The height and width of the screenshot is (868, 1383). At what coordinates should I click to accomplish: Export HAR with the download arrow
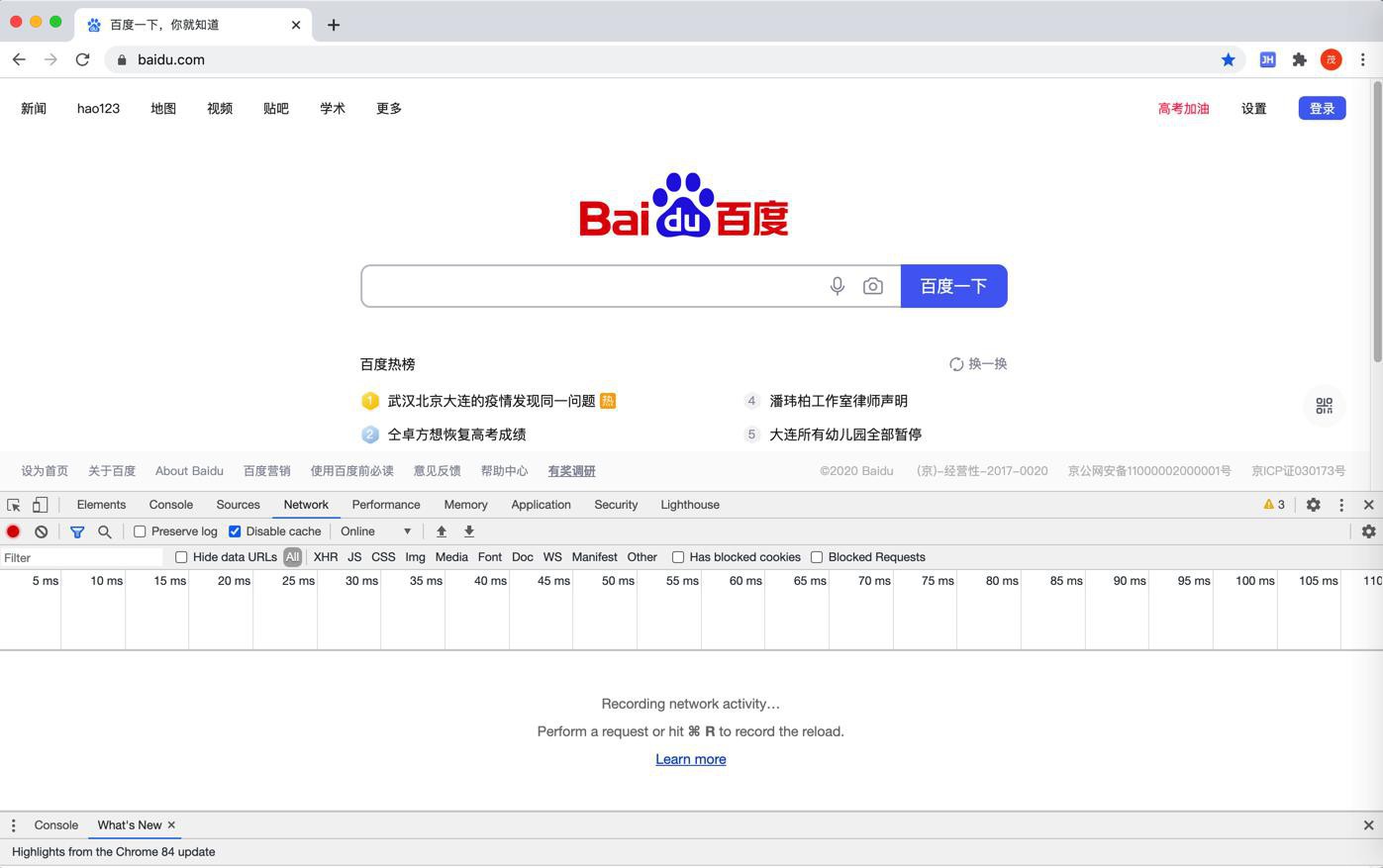point(469,531)
